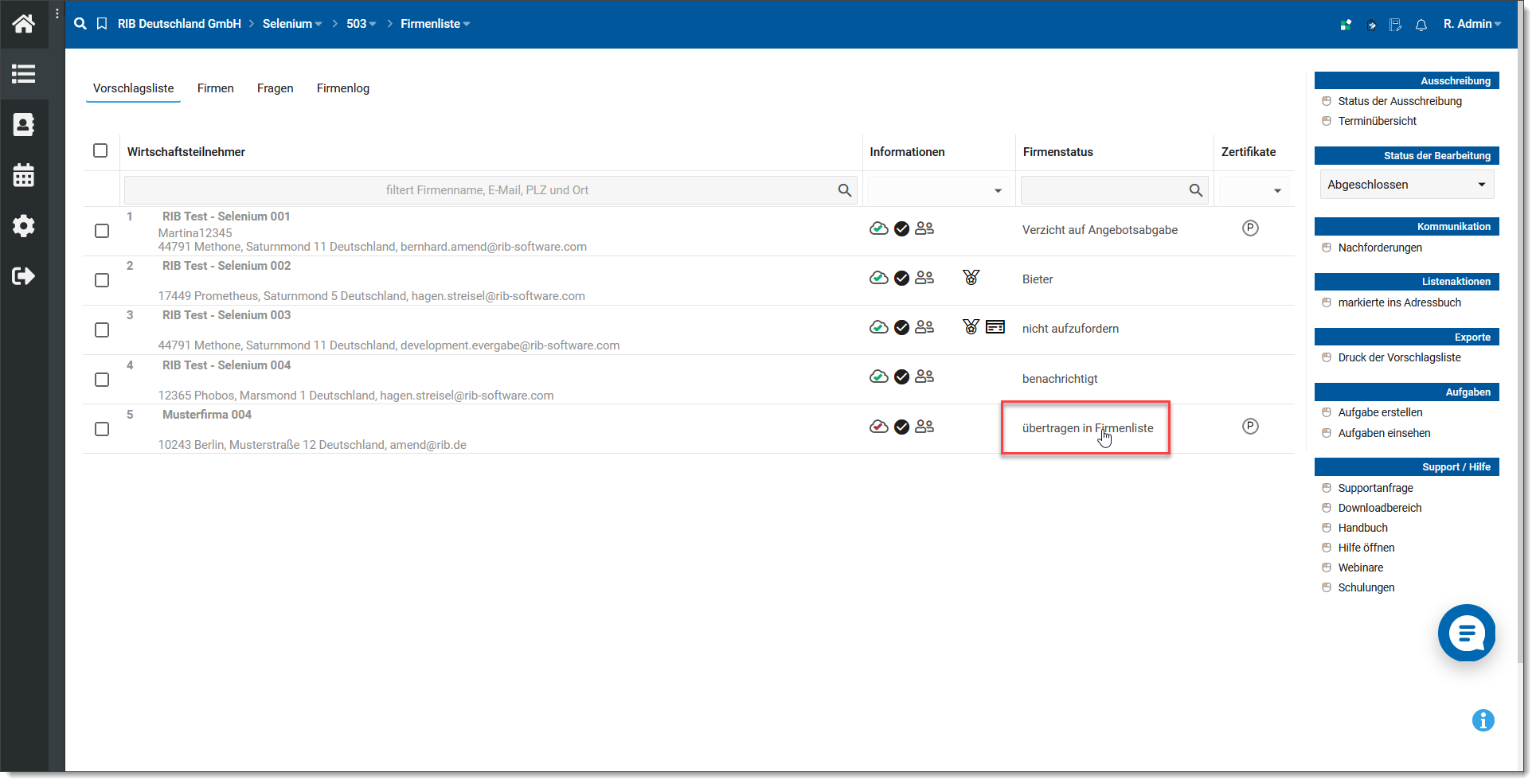1536x784 pixels.
Task: Click the certificate P icon for Musterfirma 004
Action: pyautogui.click(x=1250, y=427)
